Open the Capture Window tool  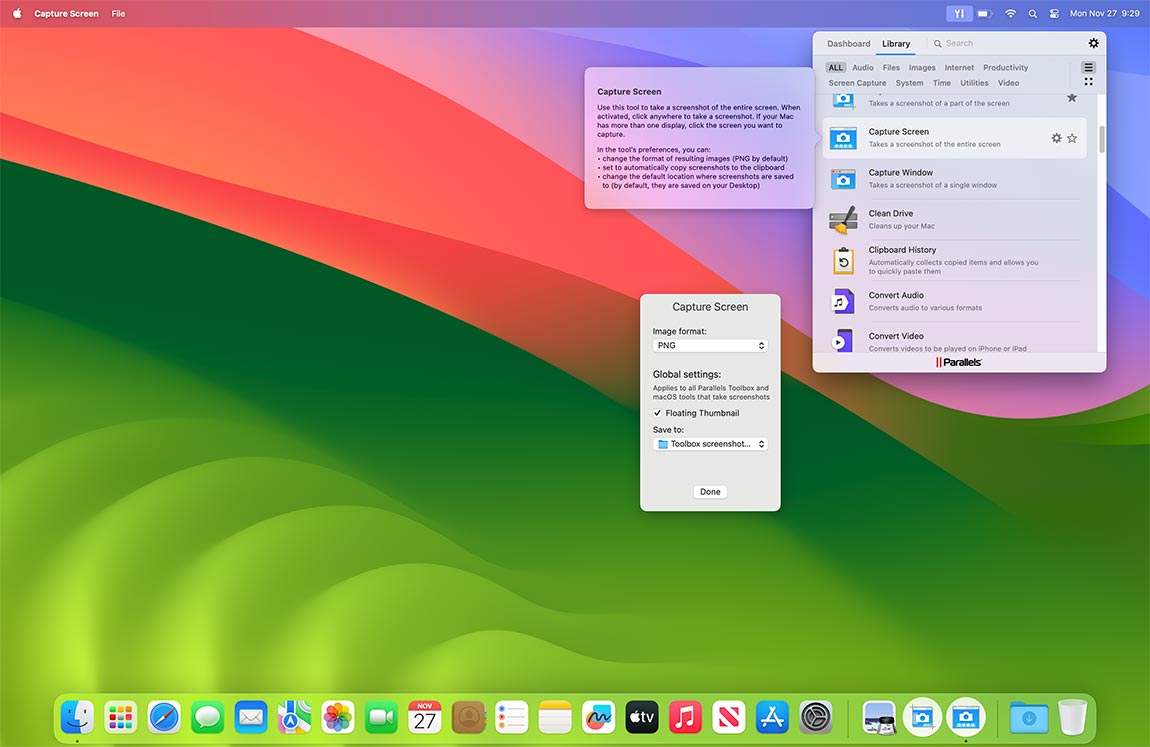[900, 178]
